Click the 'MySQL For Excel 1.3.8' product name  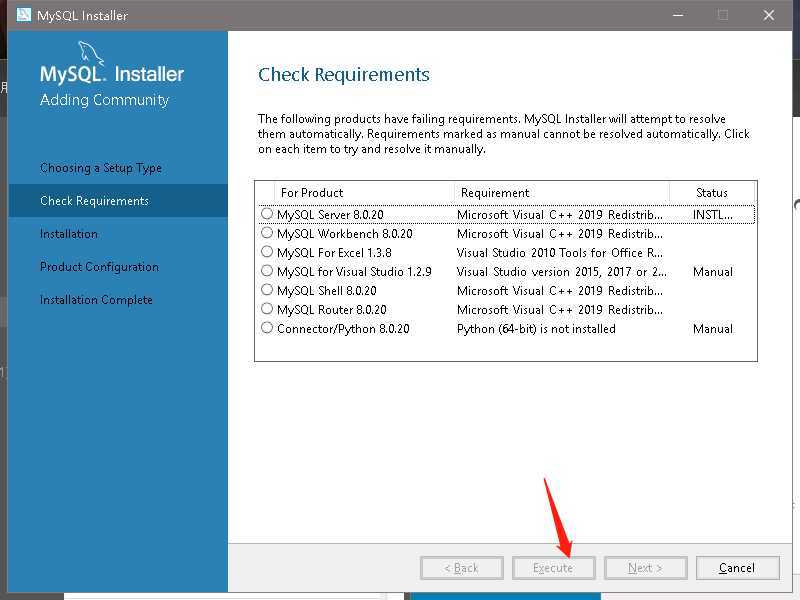pos(334,253)
